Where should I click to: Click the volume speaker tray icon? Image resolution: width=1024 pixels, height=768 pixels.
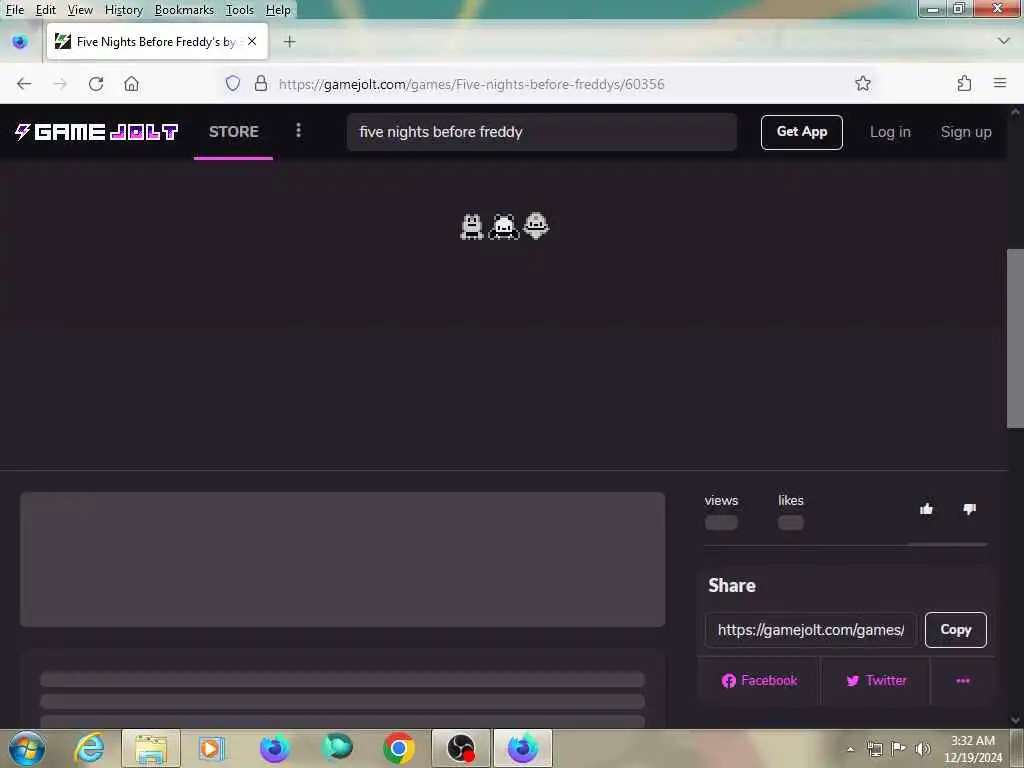pyautogui.click(x=922, y=748)
